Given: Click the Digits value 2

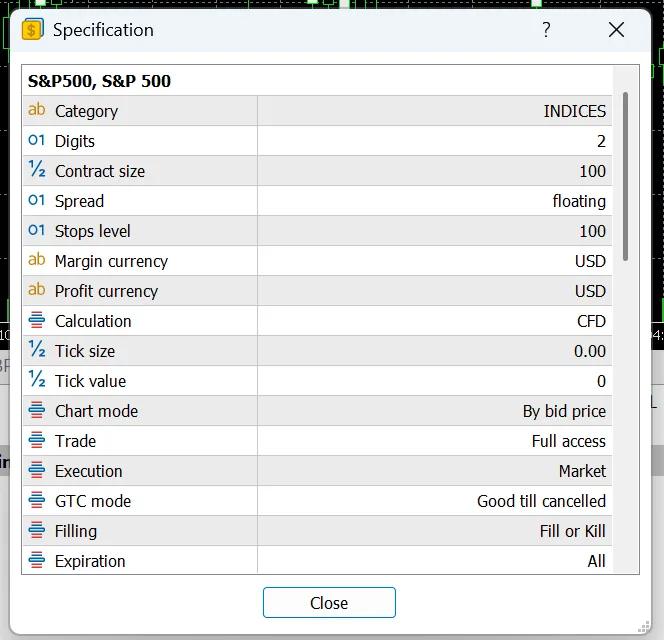Looking at the screenshot, I should point(601,141).
